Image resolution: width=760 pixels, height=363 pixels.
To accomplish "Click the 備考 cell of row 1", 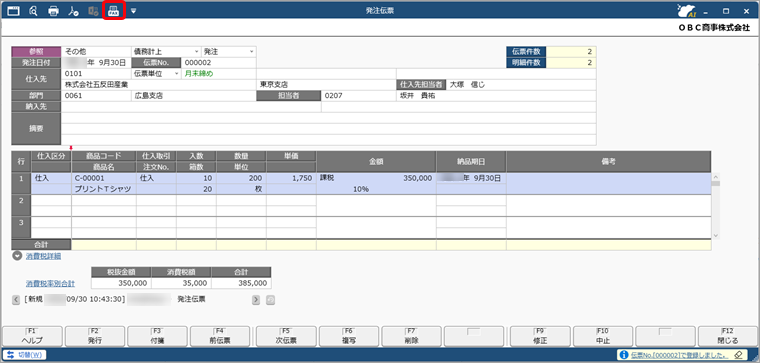I will click(x=608, y=184).
